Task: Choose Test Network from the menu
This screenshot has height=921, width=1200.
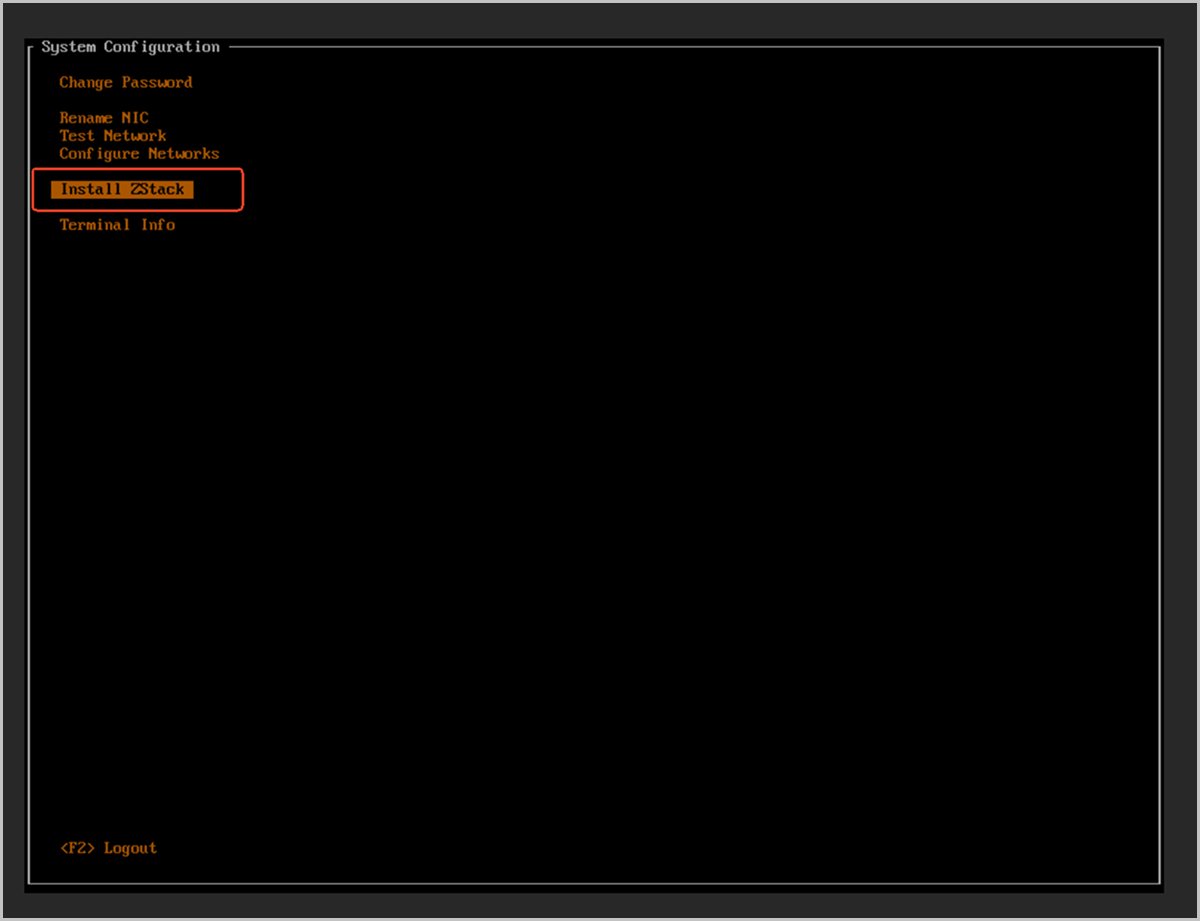Action: [x=113, y=136]
